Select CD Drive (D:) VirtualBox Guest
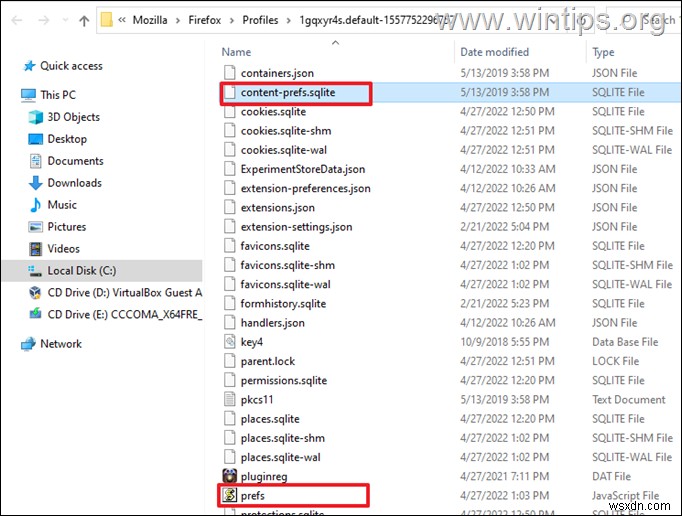Viewport: 682px width, 516px height. tap(125, 293)
